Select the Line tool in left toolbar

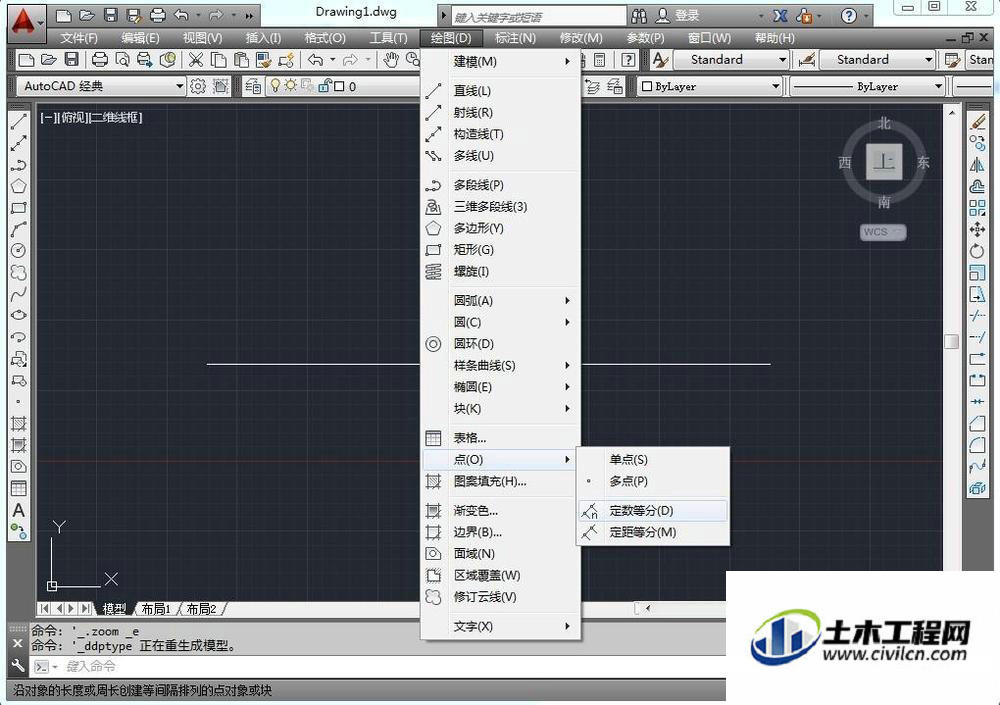pyautogui.click(x=18, y=121)
